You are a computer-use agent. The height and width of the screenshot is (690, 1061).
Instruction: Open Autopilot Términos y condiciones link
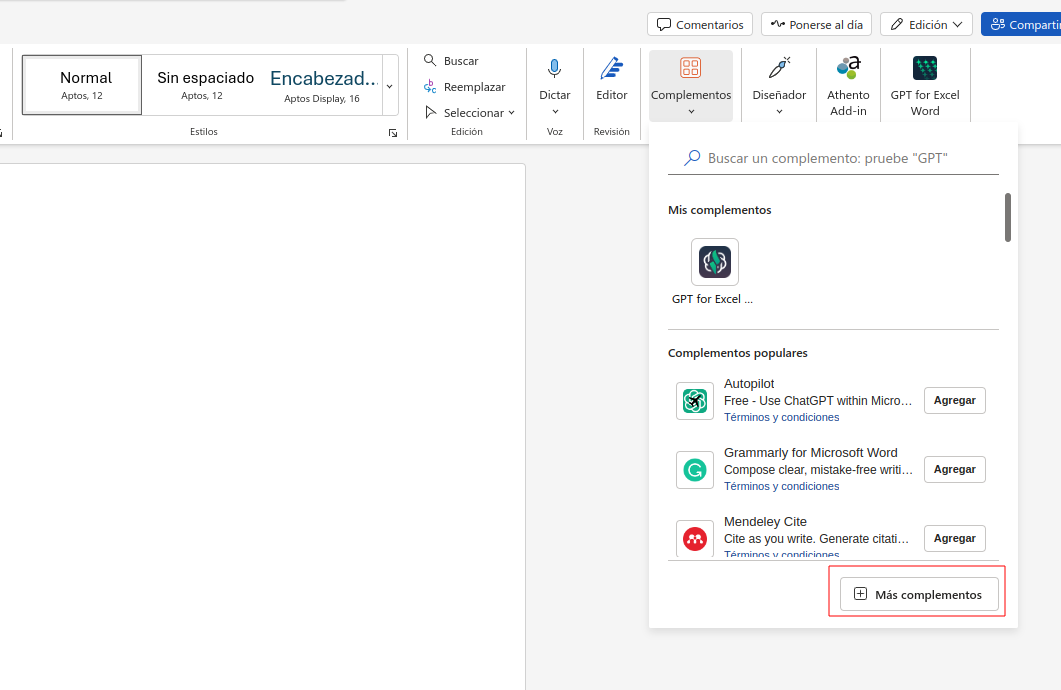[x=781, y=417]
